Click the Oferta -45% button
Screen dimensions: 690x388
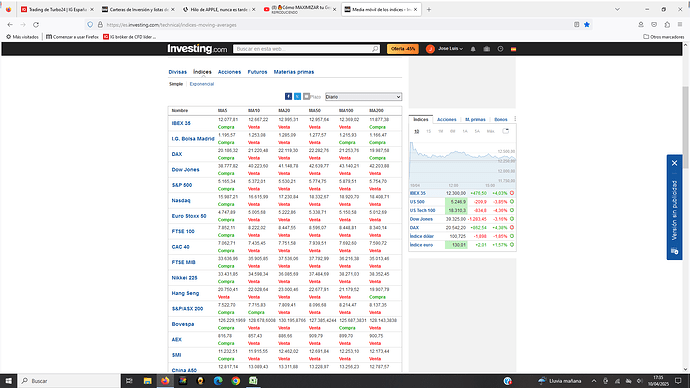click(x=403, y=49)
